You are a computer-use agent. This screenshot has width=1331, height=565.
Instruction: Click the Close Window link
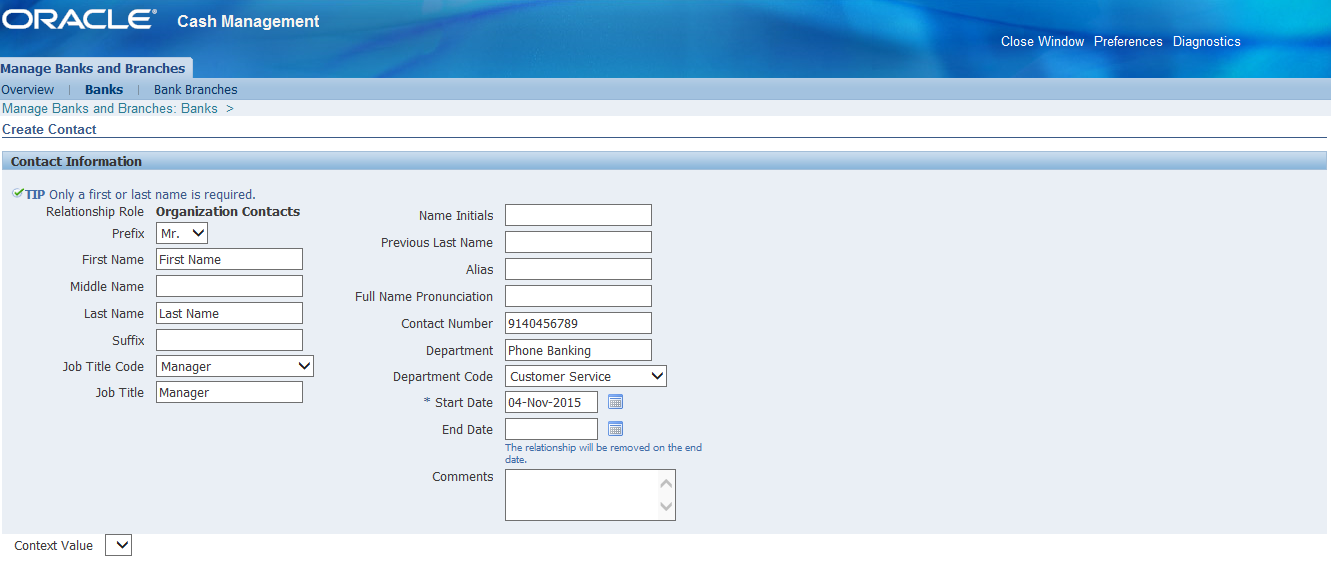coord(1042,42)
